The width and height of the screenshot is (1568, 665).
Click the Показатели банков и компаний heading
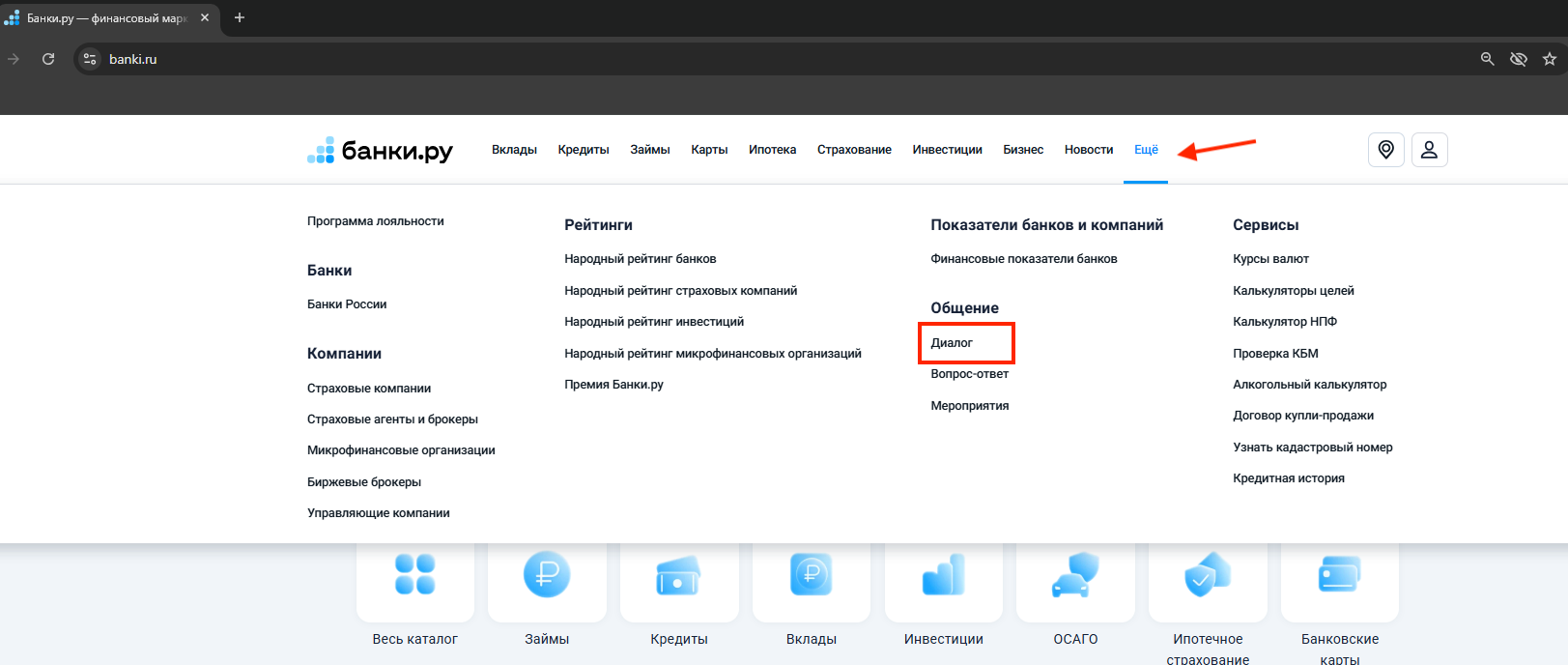click(x=1046, y=225)
